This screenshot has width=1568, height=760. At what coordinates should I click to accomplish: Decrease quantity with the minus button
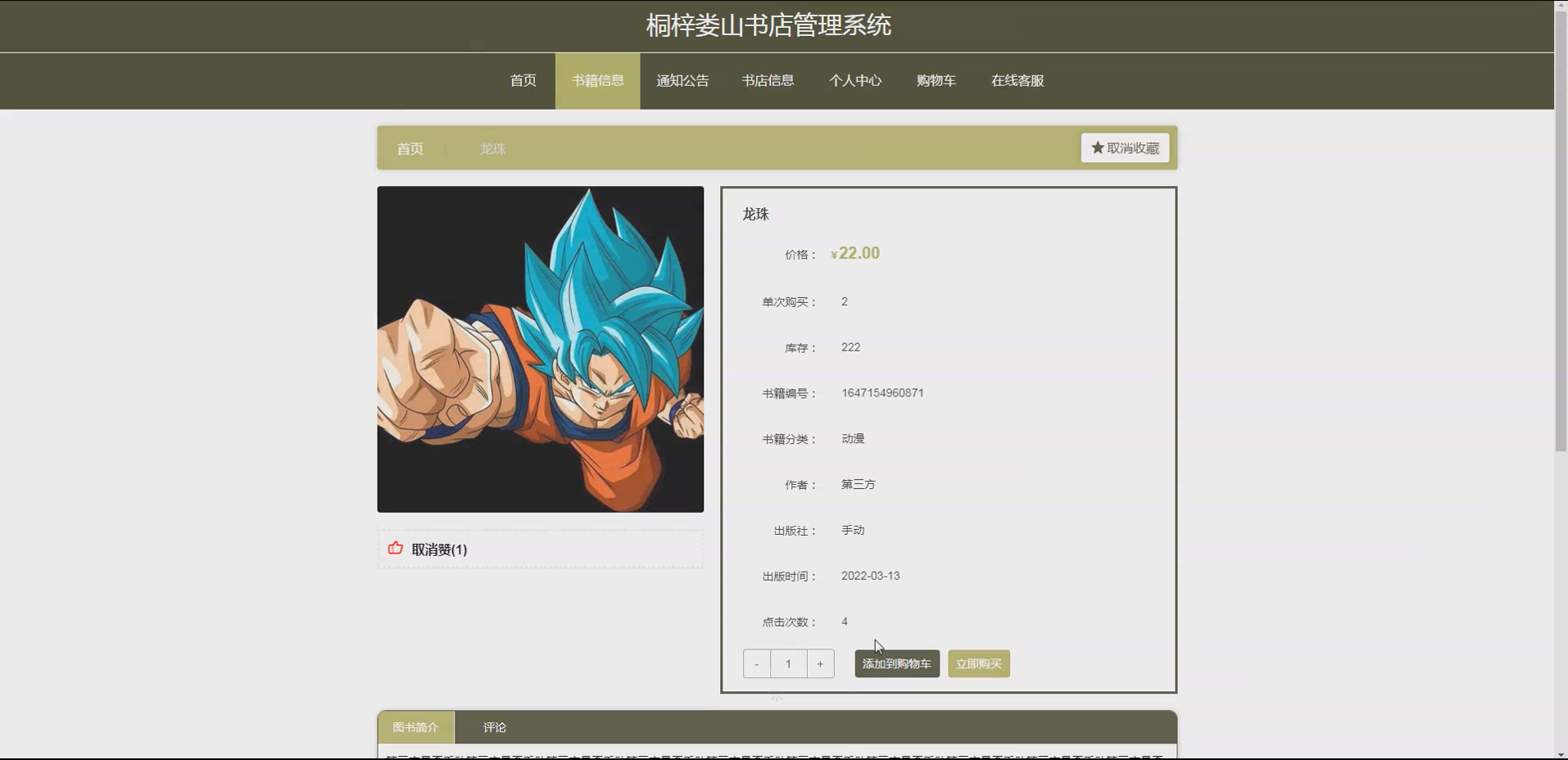pos(756,664)
